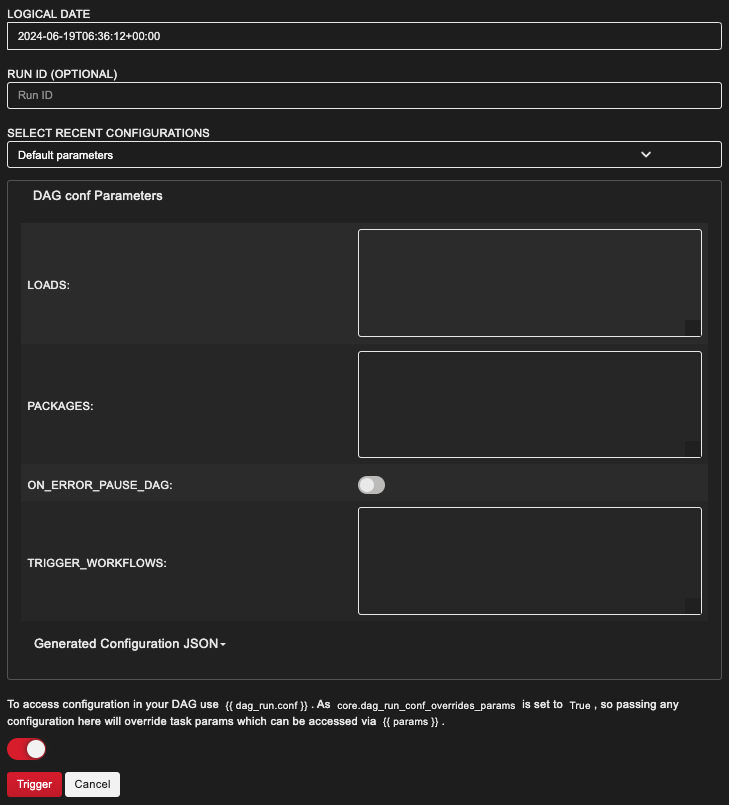
Task: Enable the ON_ERROR_PAUSE_DAG switch
Action: 371,485
